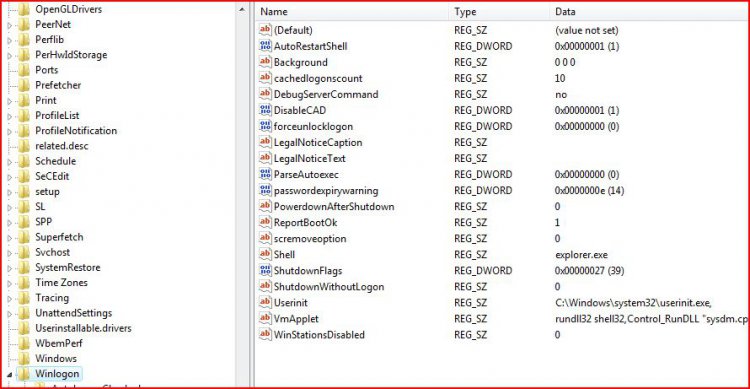Click the userinit.exe path data cell
The image size is (750, 389).
coord(633,302)
